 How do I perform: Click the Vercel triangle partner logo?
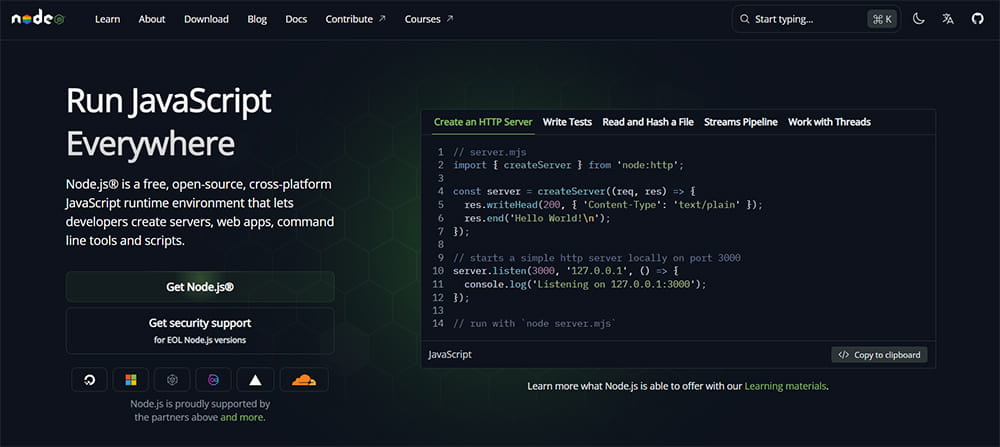pyautogui.click(x=255, y=379)
